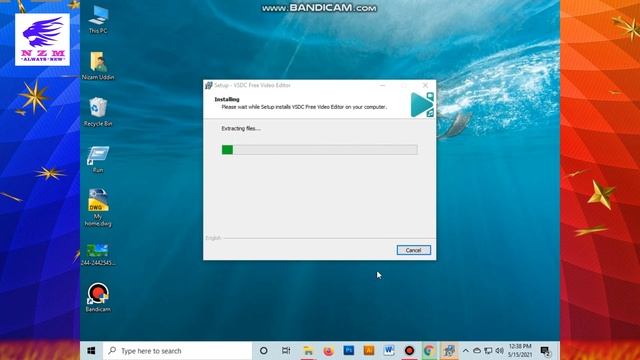This screenshot has width=640, height=360.
Task: Open the notification center
Action: [545, 351]
